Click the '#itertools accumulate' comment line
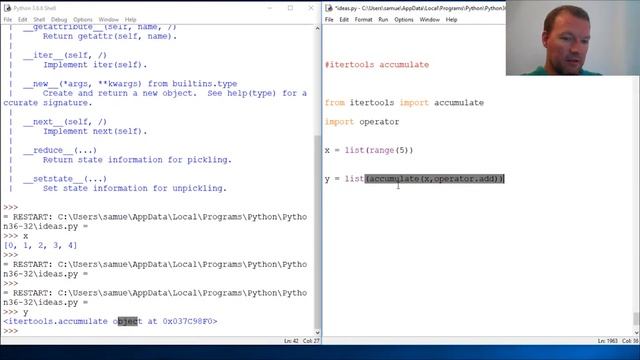Viewport: 640px width, 360px height. [377, 64]
